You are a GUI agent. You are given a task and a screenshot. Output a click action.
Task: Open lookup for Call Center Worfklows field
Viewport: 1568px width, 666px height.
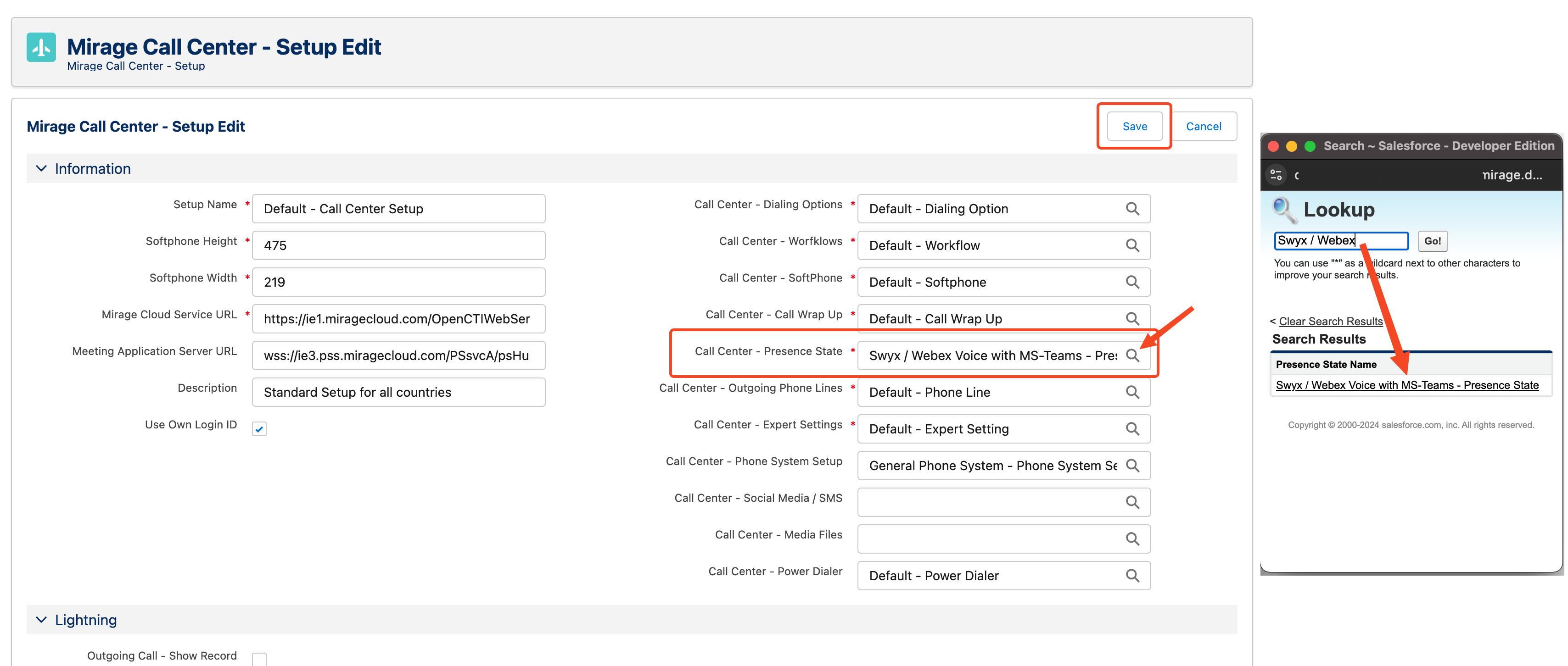tap(1132, 245)
